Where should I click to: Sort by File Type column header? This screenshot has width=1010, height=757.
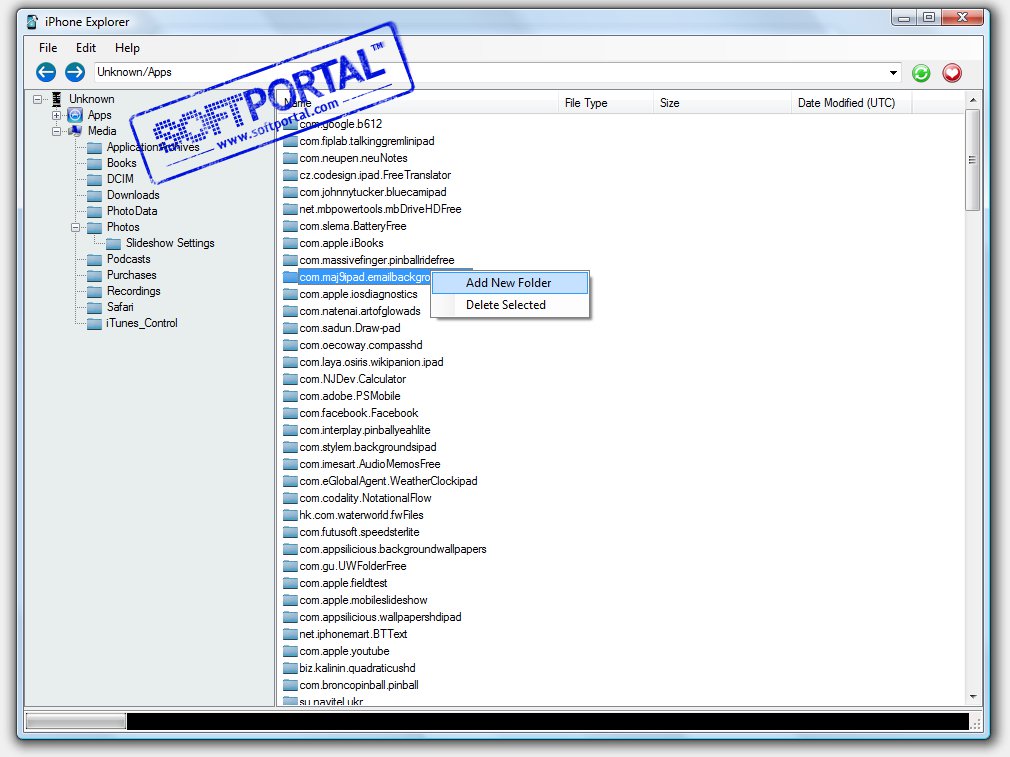[x=586, y=103]
